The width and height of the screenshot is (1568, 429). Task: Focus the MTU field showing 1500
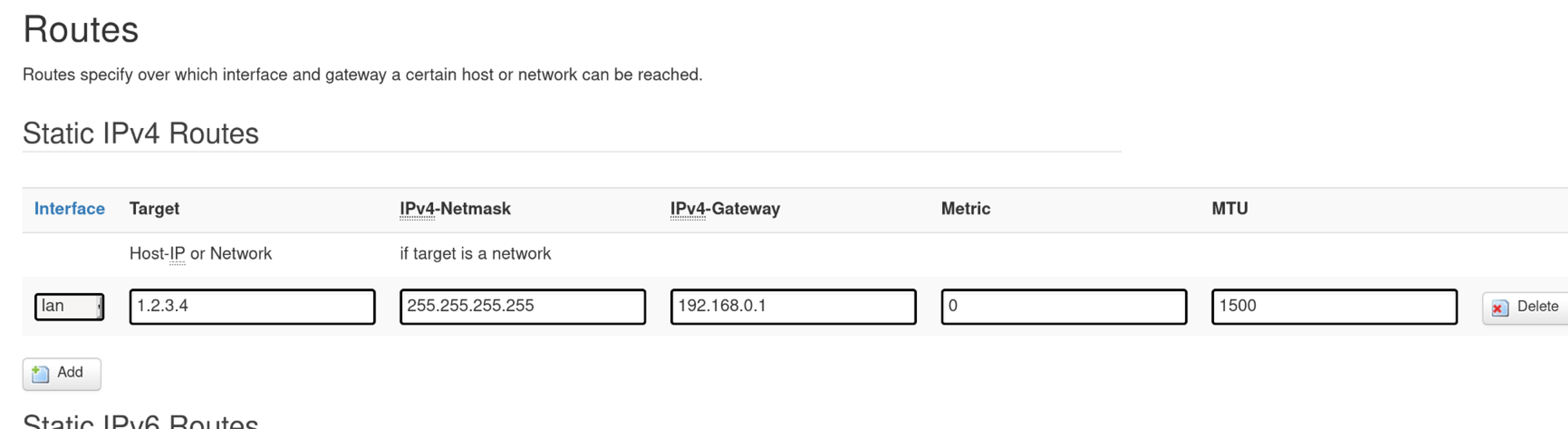tap(1334, 306)
